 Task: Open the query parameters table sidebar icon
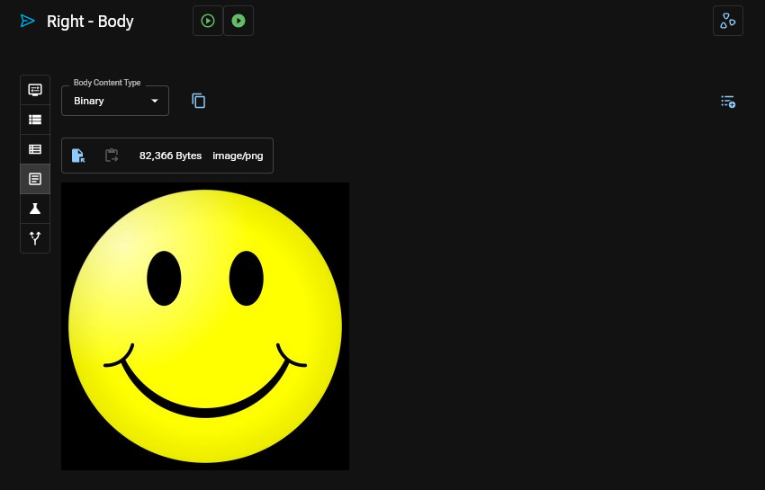pos(35,149)
